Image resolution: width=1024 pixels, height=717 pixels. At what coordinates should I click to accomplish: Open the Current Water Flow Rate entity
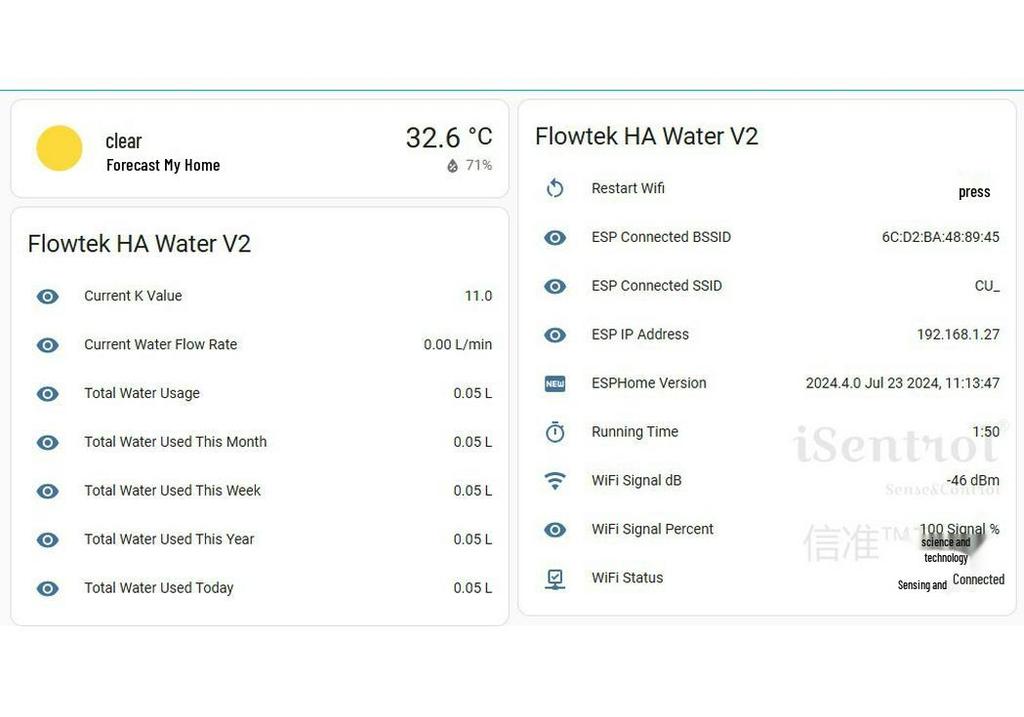tap(260, 345)
